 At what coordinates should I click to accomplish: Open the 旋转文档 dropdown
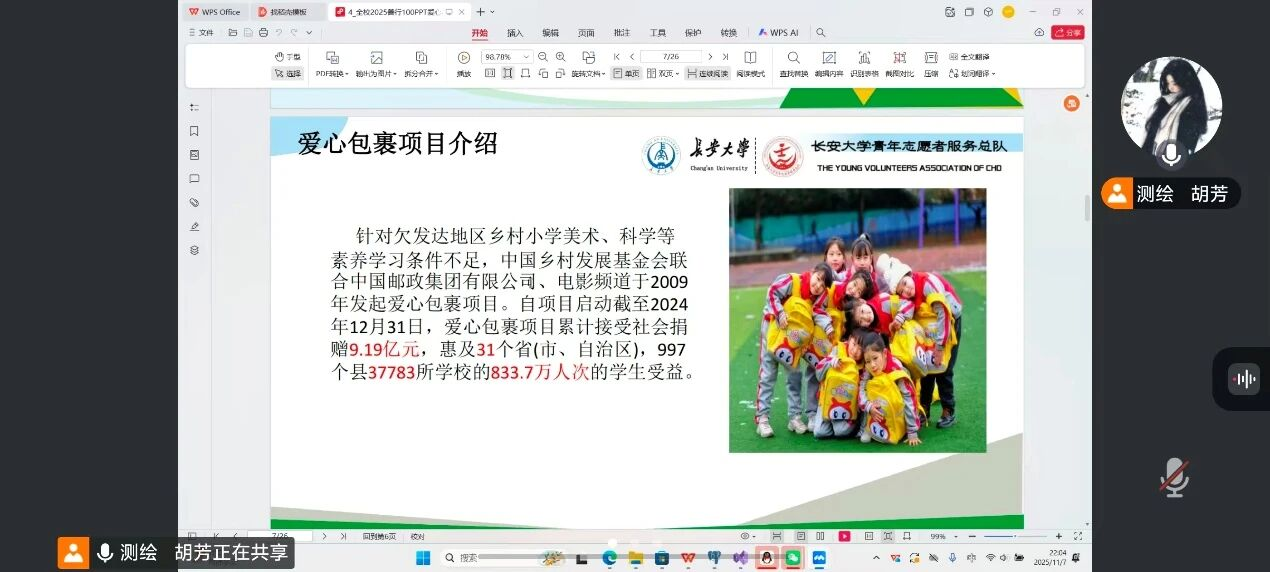(588, 73)
